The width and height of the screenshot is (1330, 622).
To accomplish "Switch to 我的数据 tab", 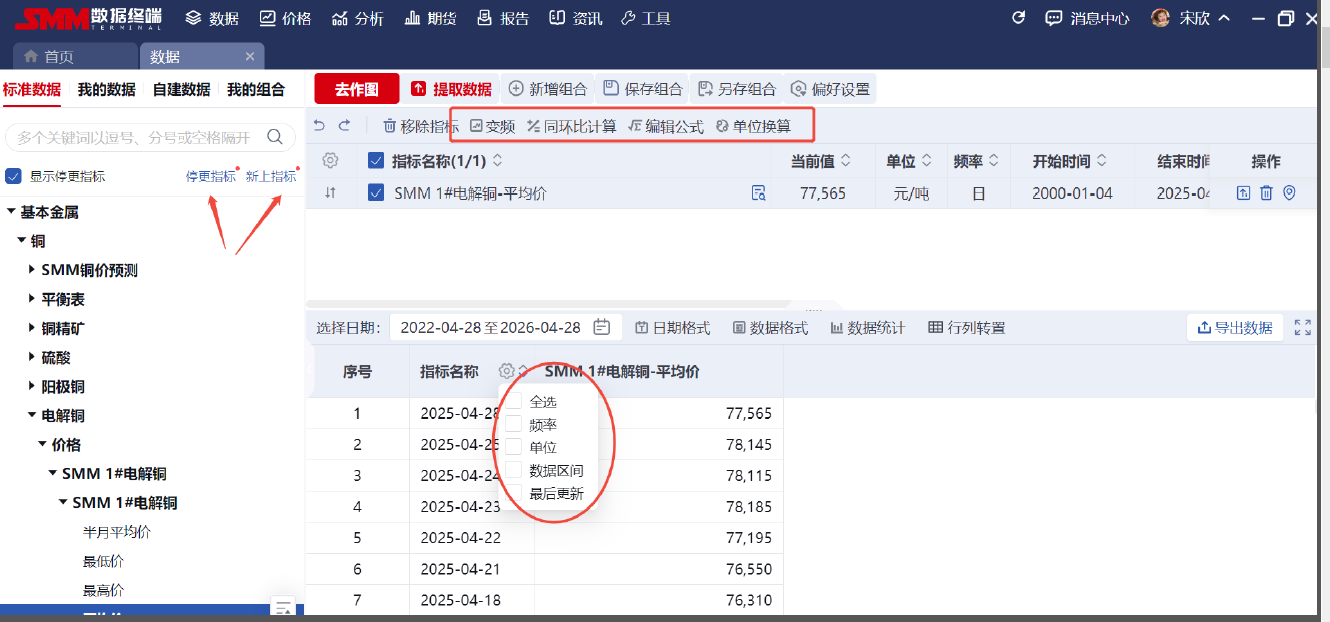I will 107,89.
